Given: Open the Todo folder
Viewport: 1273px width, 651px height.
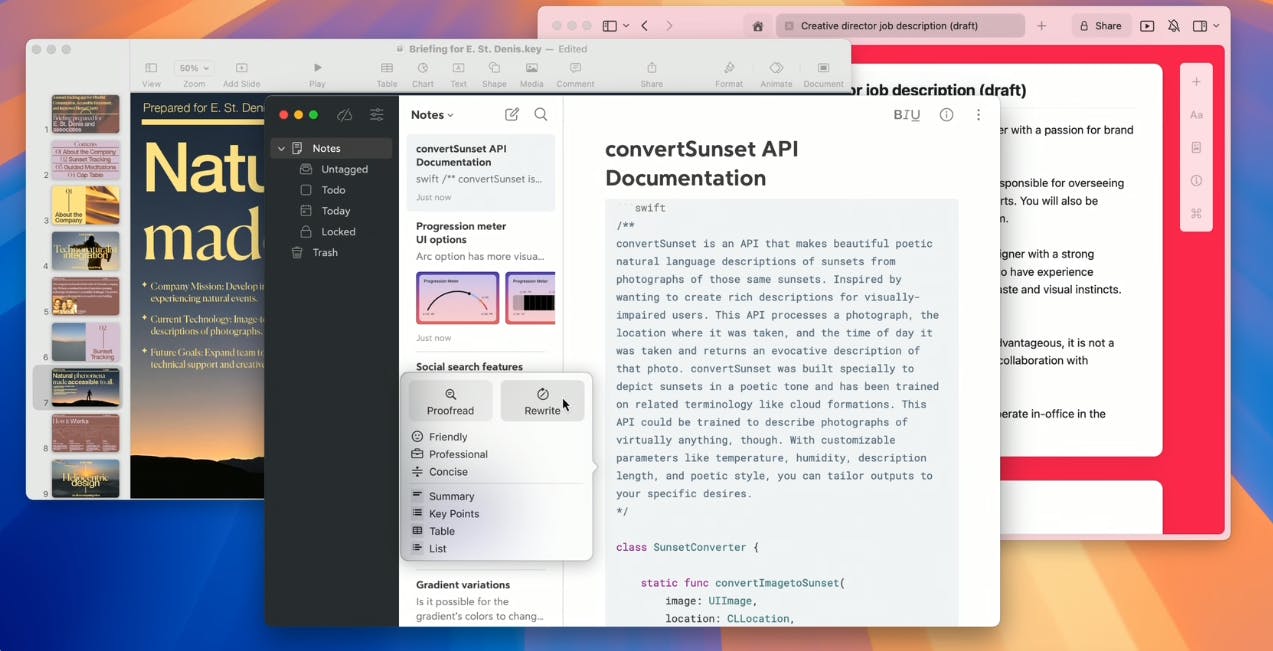Looking at the screenshot, I should coord(334,190).
